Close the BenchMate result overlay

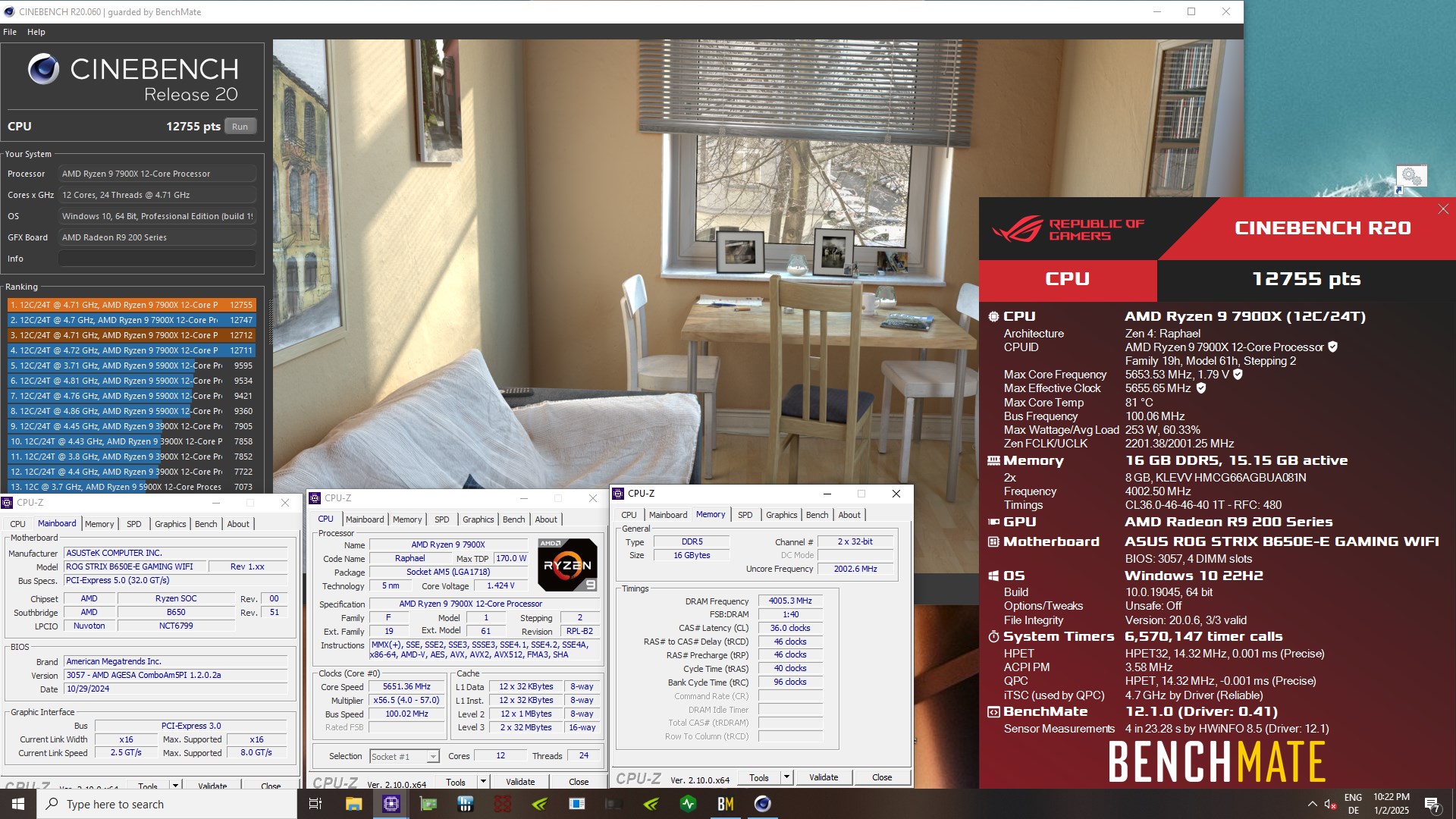[x=1442, y=209]
